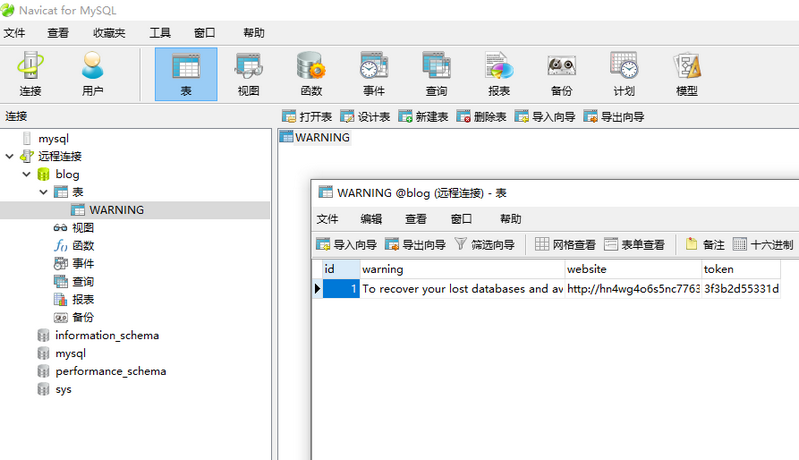Click the 备份 (Backup) toolbar icon
The image size is (799, 460).
tap(562, 74)
